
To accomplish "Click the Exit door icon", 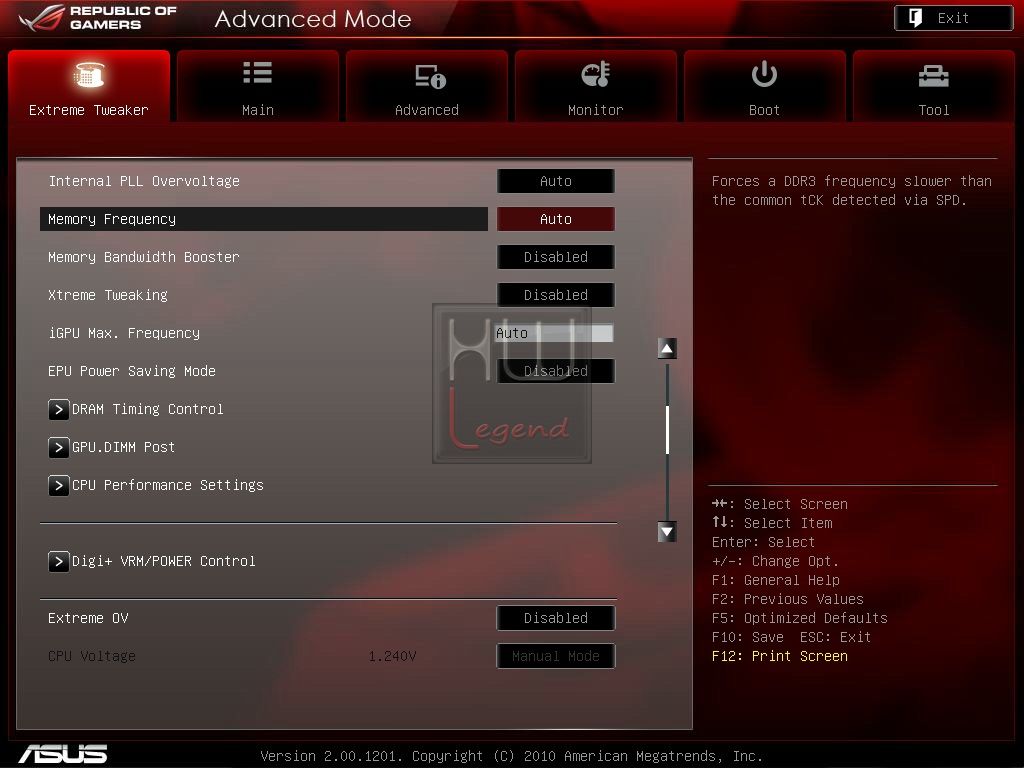I will pyautogui.click(x=916, y=18).
